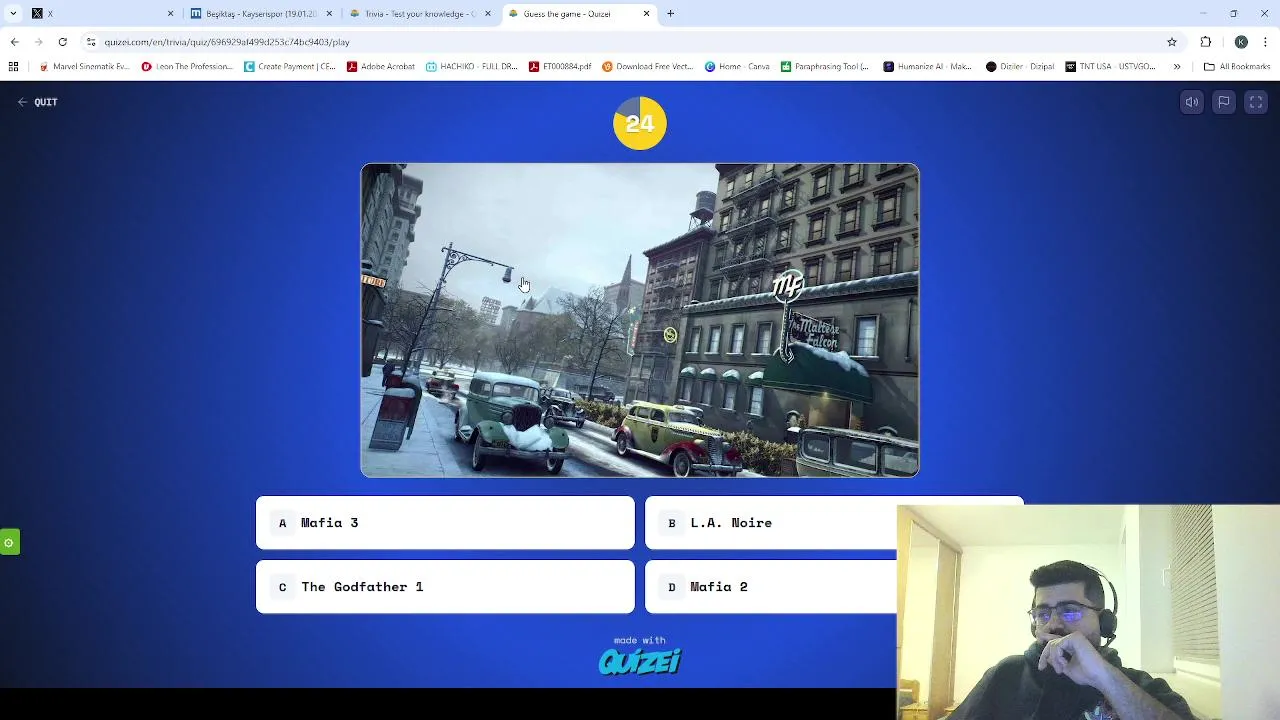Toggle fullscreen mode for the quiz

tap(1256, 102)
